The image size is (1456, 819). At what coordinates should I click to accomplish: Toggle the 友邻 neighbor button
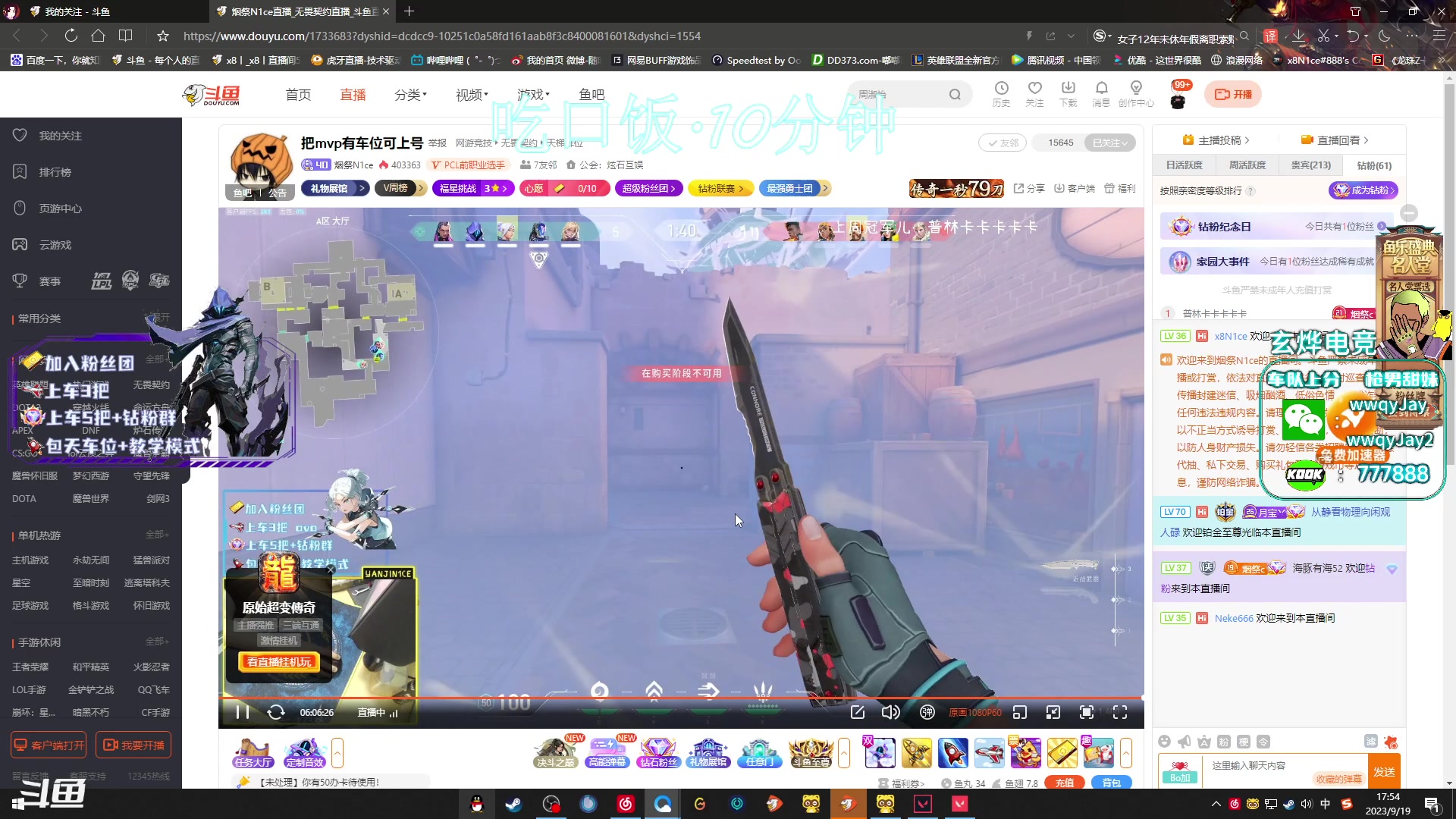[x=1003, y=143]
